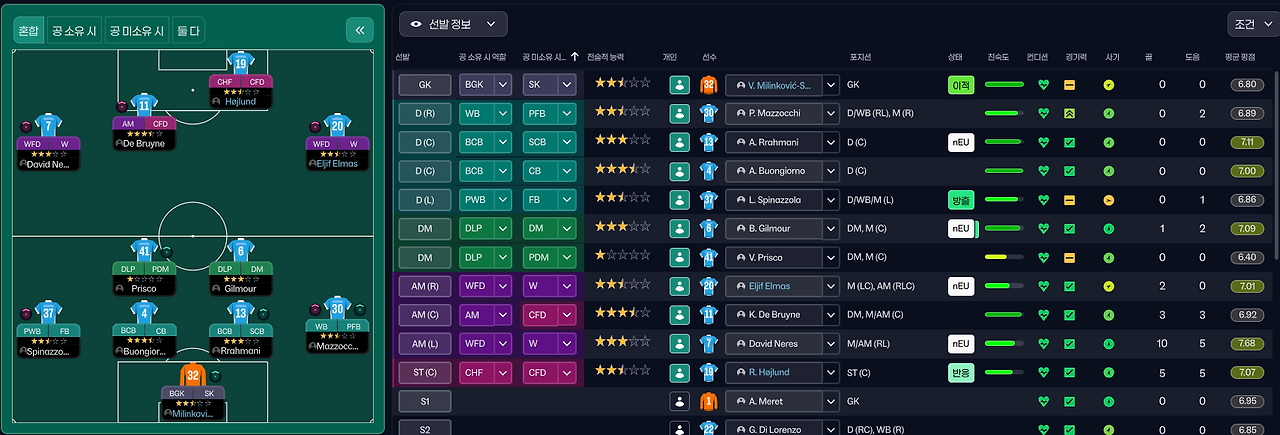Click familiarity bar for P. Mazzocchi

[1005, 114]
